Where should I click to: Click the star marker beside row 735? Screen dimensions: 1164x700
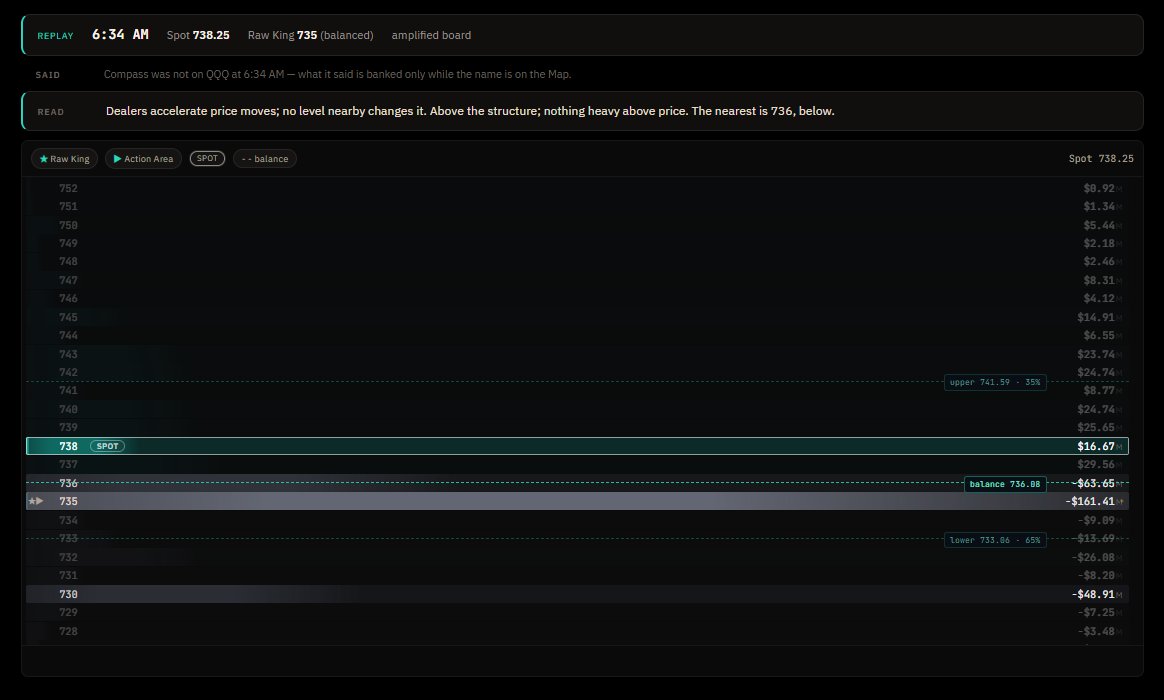pyautogui.click(x=31, y=501)
